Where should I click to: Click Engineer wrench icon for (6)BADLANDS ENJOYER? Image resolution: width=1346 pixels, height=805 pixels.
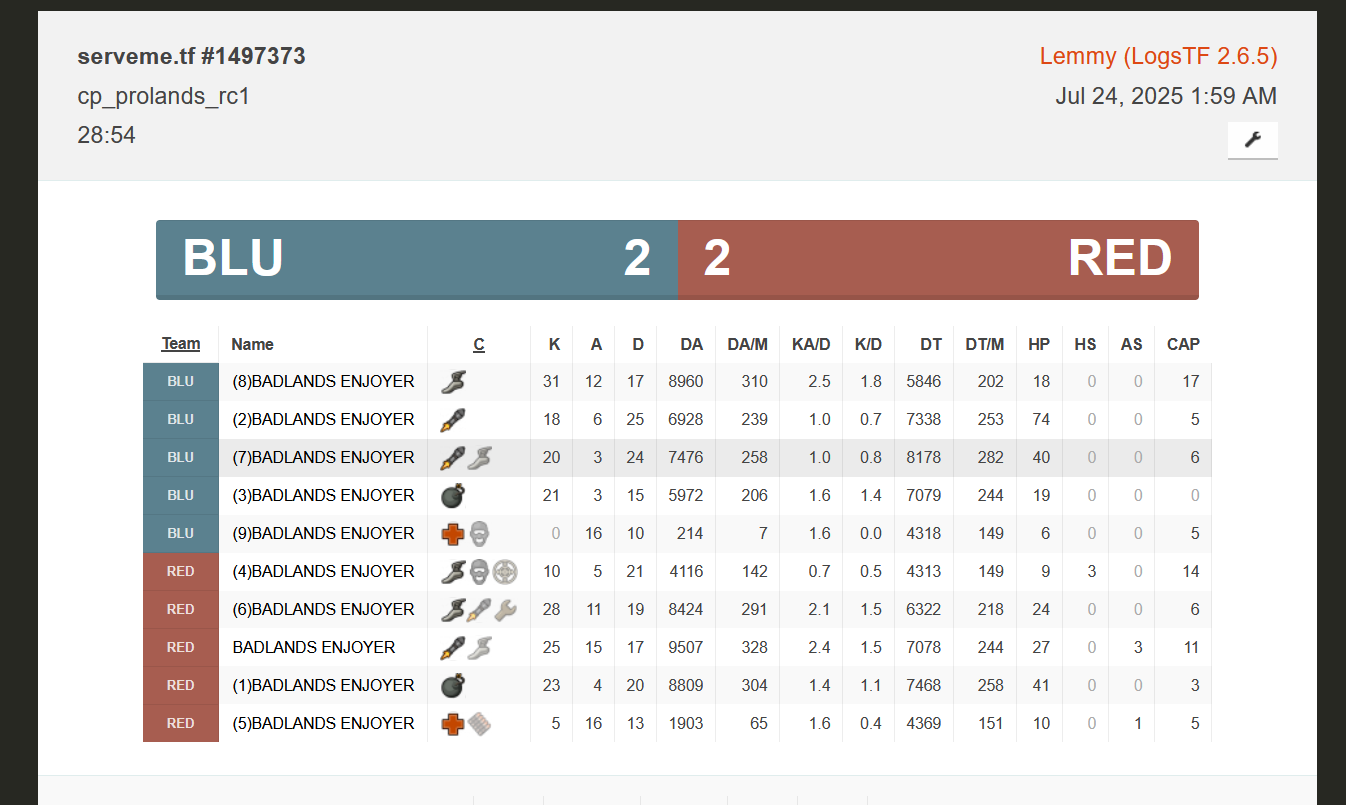tap(505, 609)
